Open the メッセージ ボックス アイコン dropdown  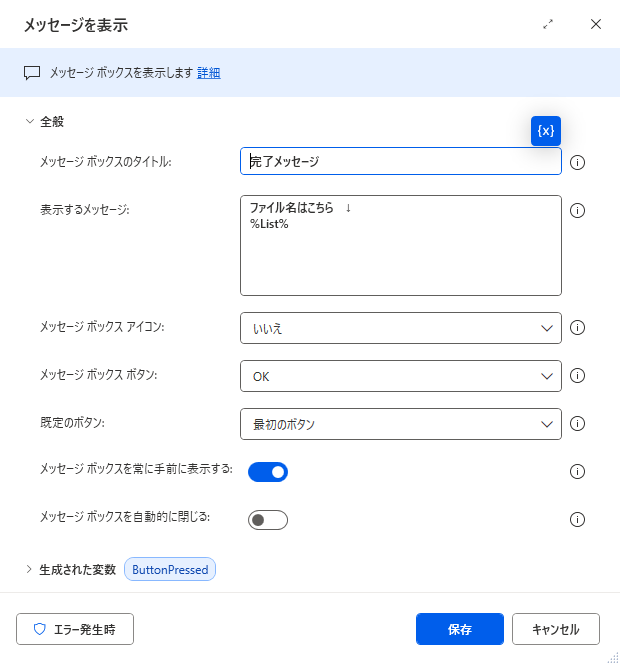coord(401,328)
